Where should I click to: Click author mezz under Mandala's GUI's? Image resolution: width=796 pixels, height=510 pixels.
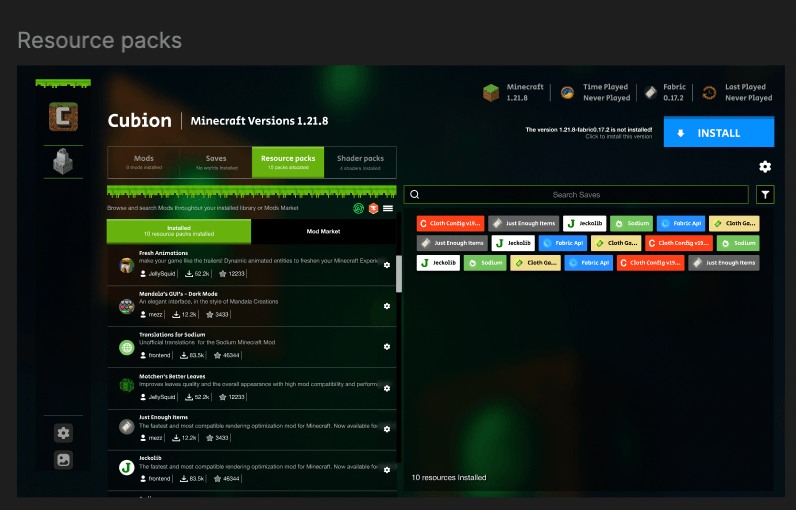[x=151, y=315]
